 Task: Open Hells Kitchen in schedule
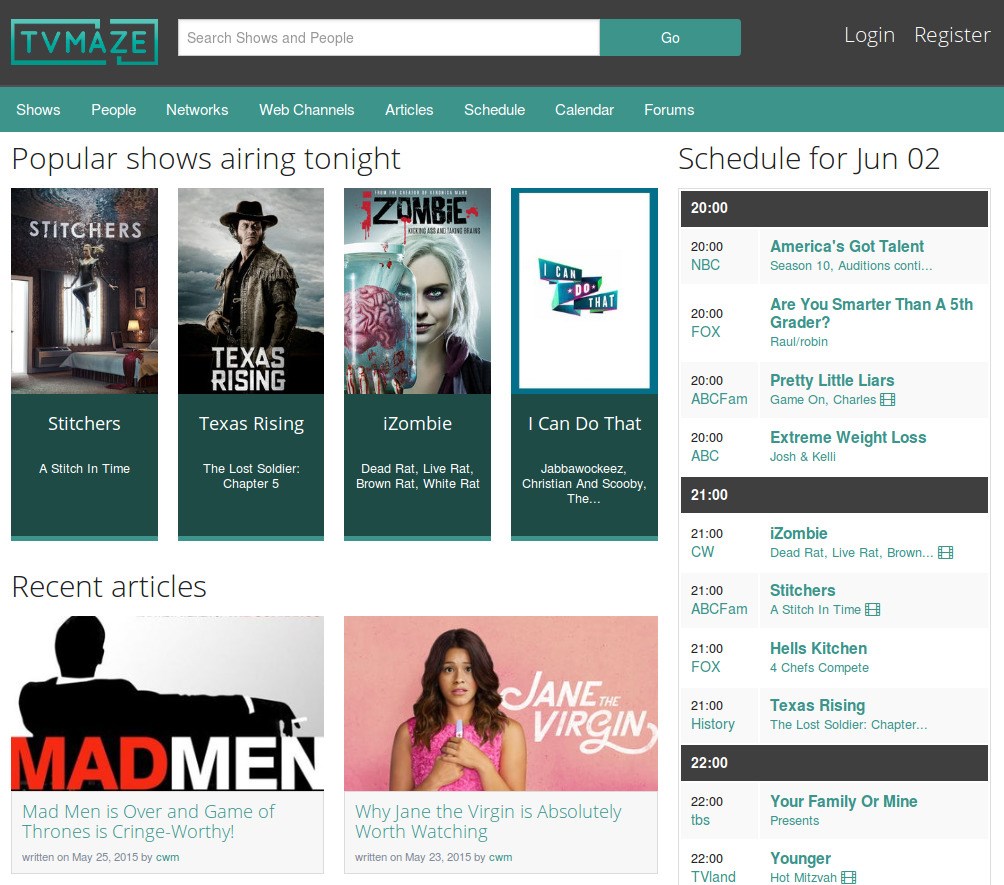pyautogui.click(x=819, y=648)
